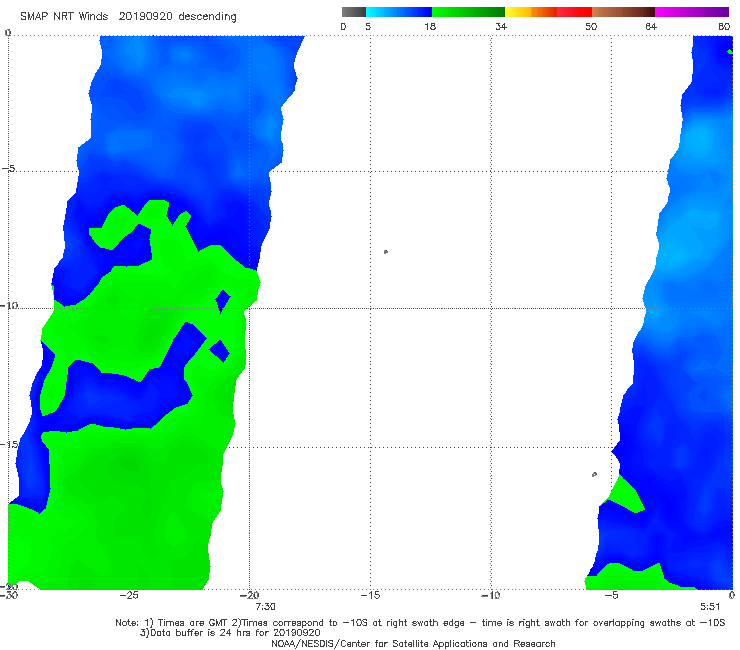Click the date '20190920' in the title
The image size is (740, 650).
146,16
